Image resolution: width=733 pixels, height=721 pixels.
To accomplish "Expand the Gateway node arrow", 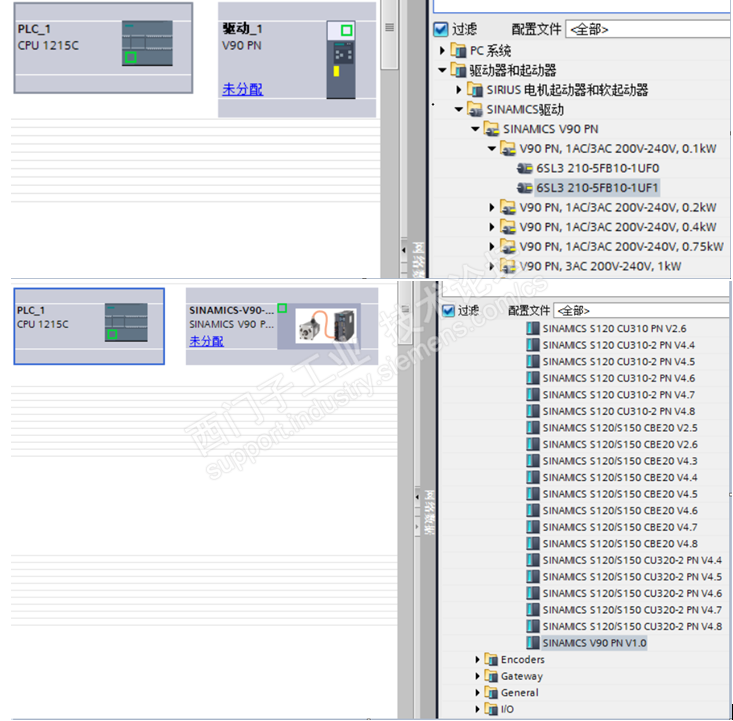I will point(477,676).
